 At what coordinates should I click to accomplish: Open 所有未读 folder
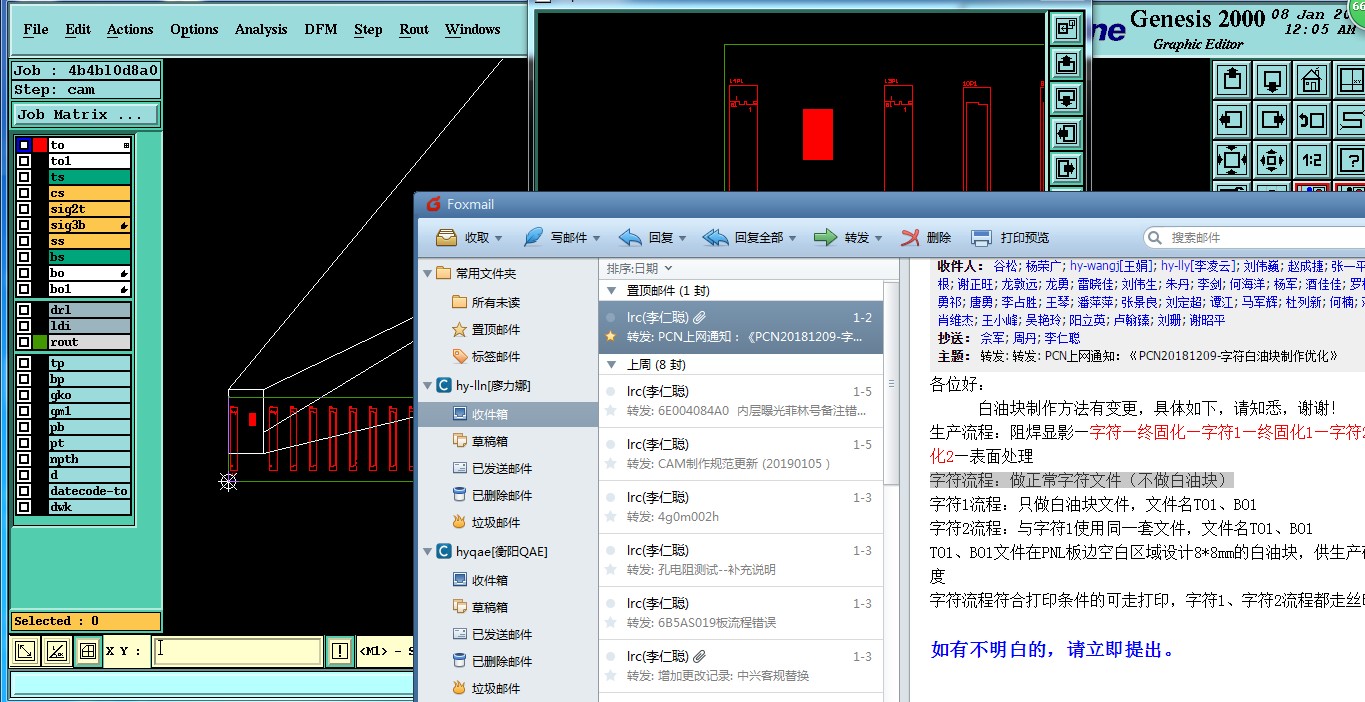[496, 302]
